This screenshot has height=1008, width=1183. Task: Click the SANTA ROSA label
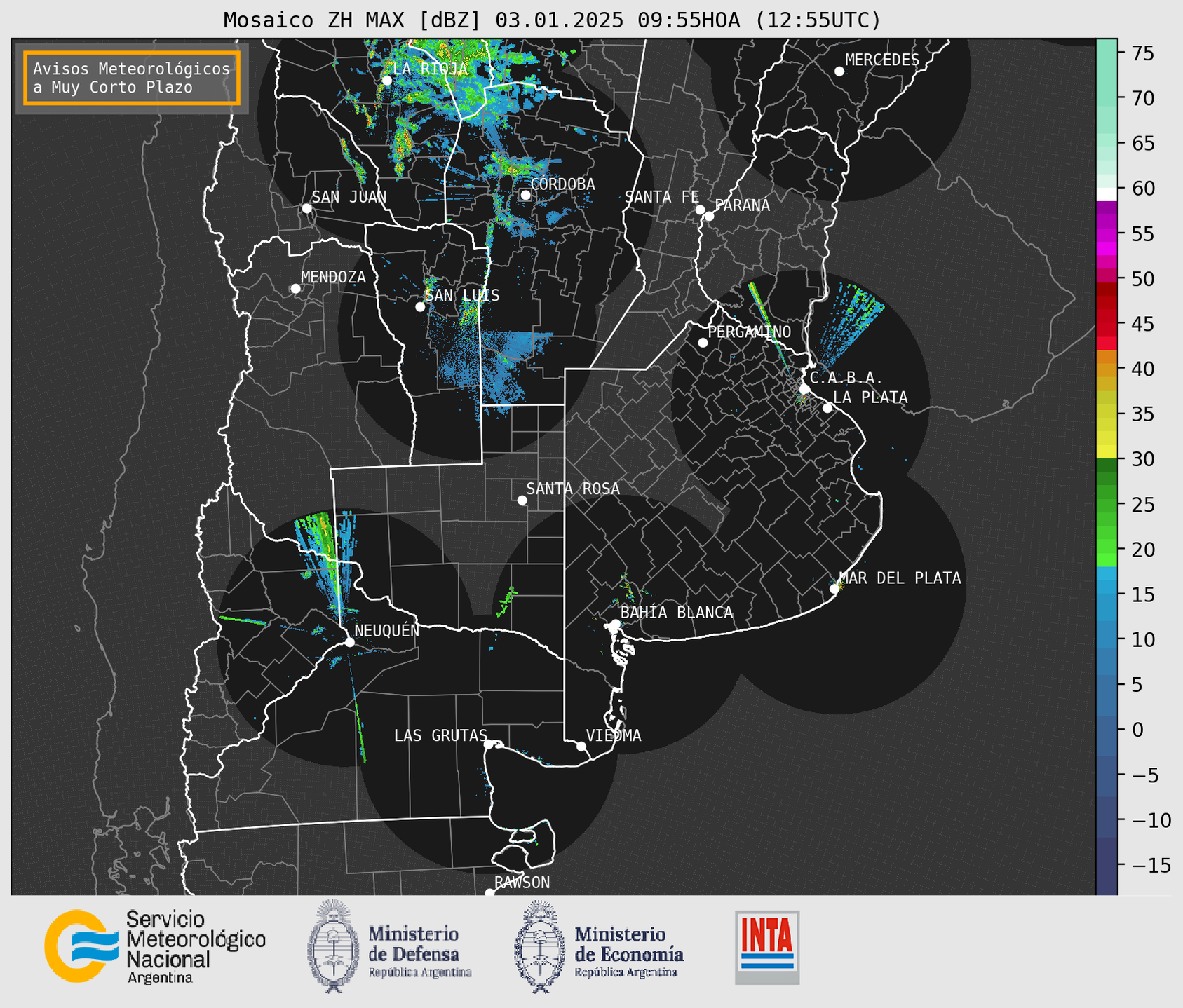click(x=573, y=489)
